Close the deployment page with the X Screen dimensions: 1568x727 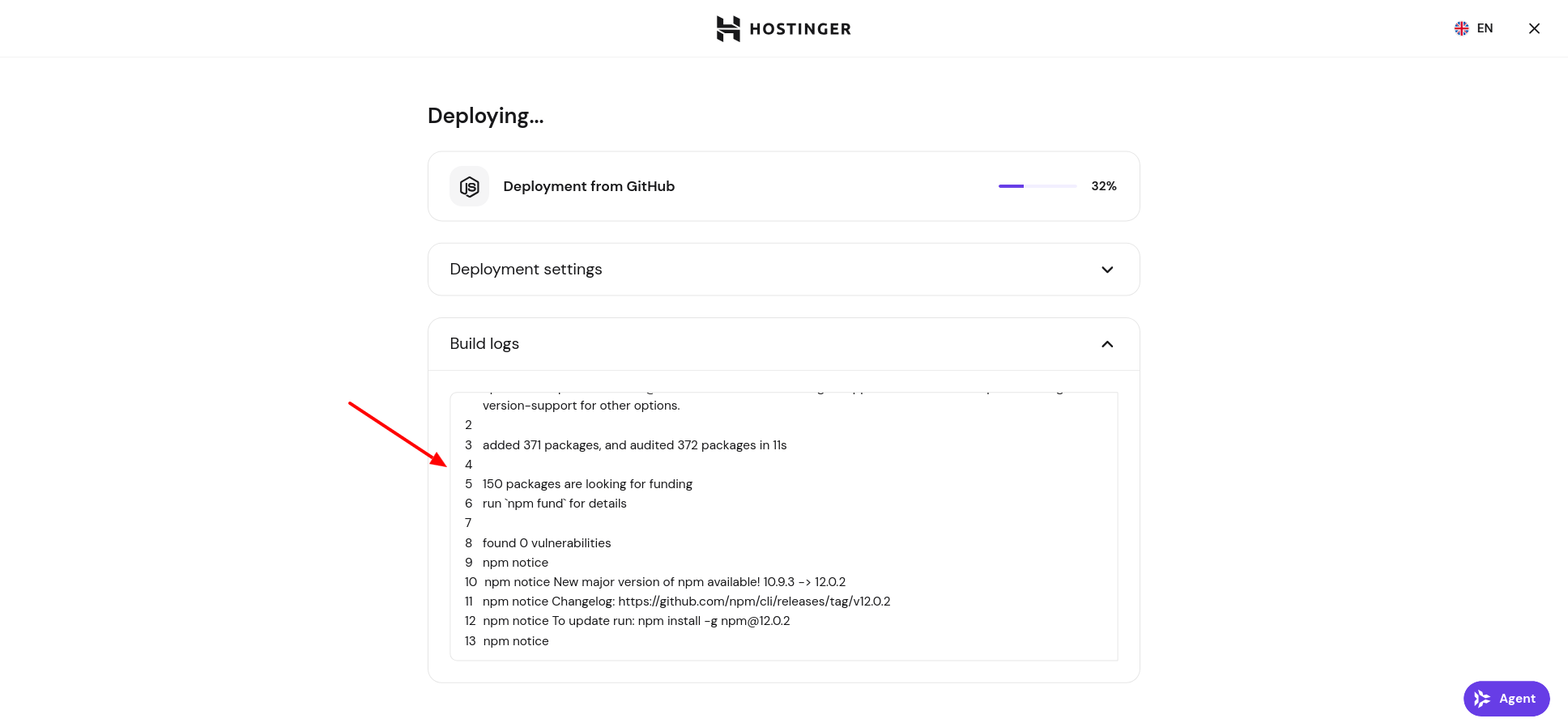pos(1534,28)
